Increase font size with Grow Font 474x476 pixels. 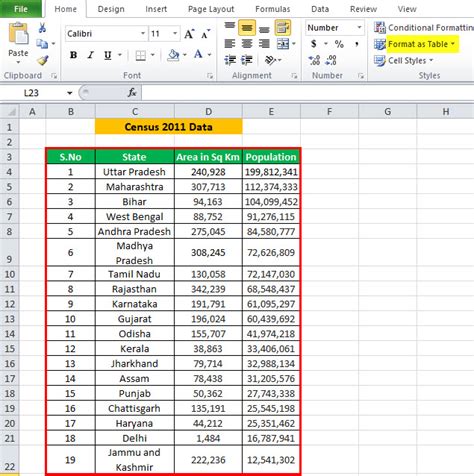click(x=189, y=34)
